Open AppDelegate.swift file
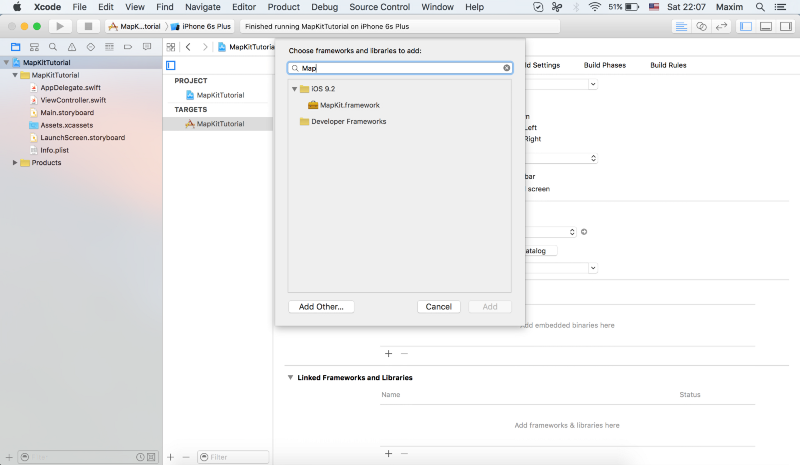 pyautogui.click(x=70, y=87)
